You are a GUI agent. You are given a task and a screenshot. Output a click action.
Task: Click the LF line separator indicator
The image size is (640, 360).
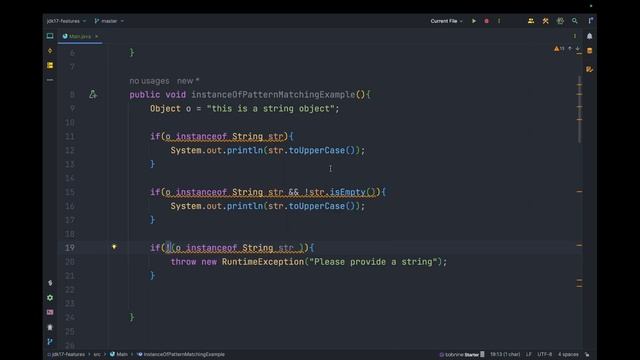pos(529,354)
